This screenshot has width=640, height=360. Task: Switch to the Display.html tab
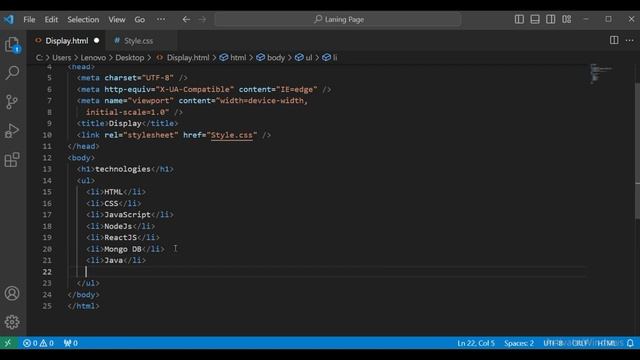coord(67,41)
